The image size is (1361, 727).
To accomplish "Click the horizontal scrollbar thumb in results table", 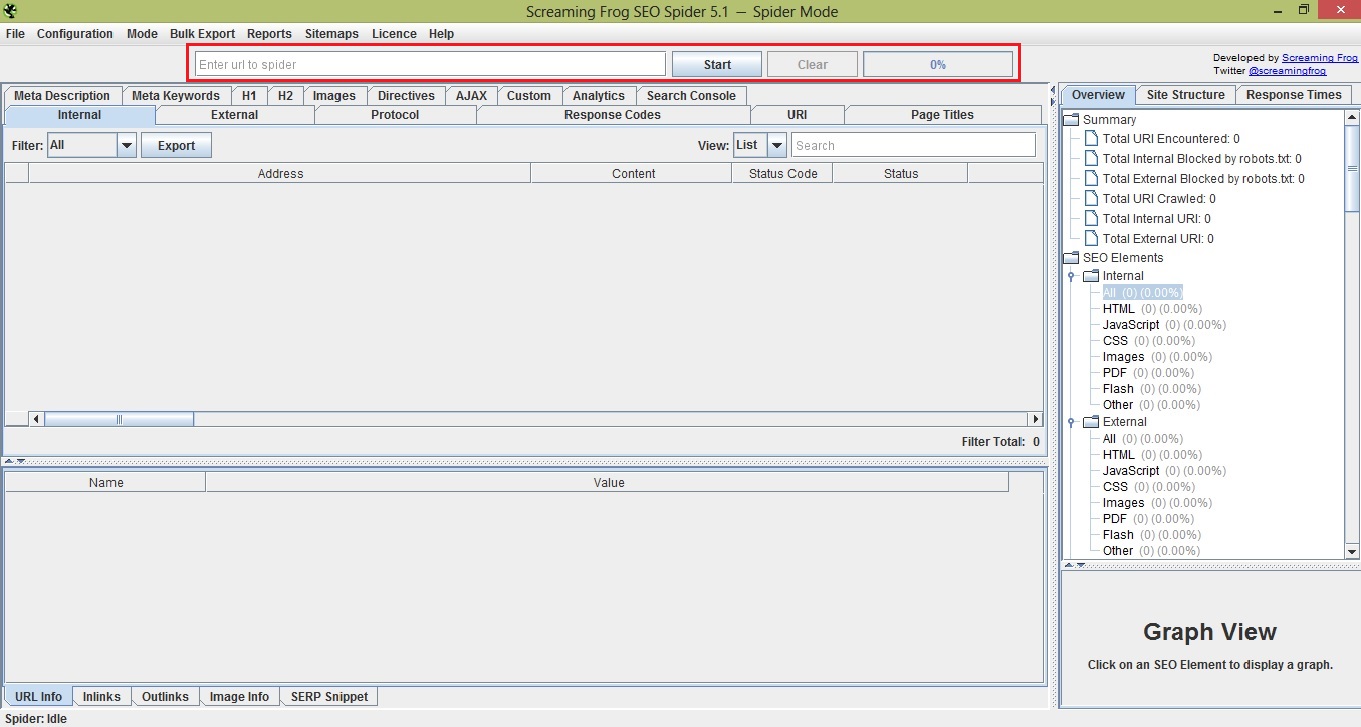I will pos(119,419).
